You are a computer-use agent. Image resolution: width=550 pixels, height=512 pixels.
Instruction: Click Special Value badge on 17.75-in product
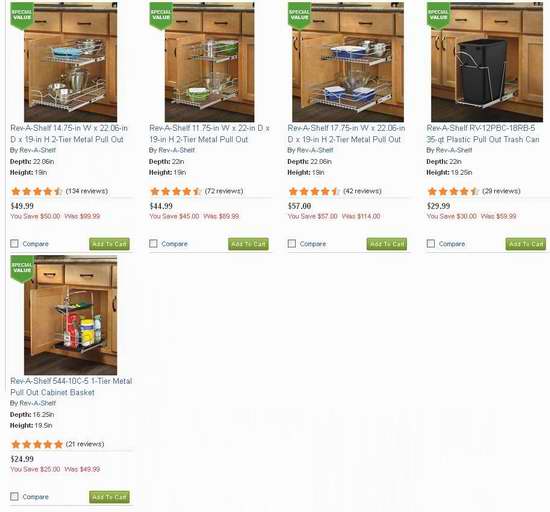click(300, 16)
